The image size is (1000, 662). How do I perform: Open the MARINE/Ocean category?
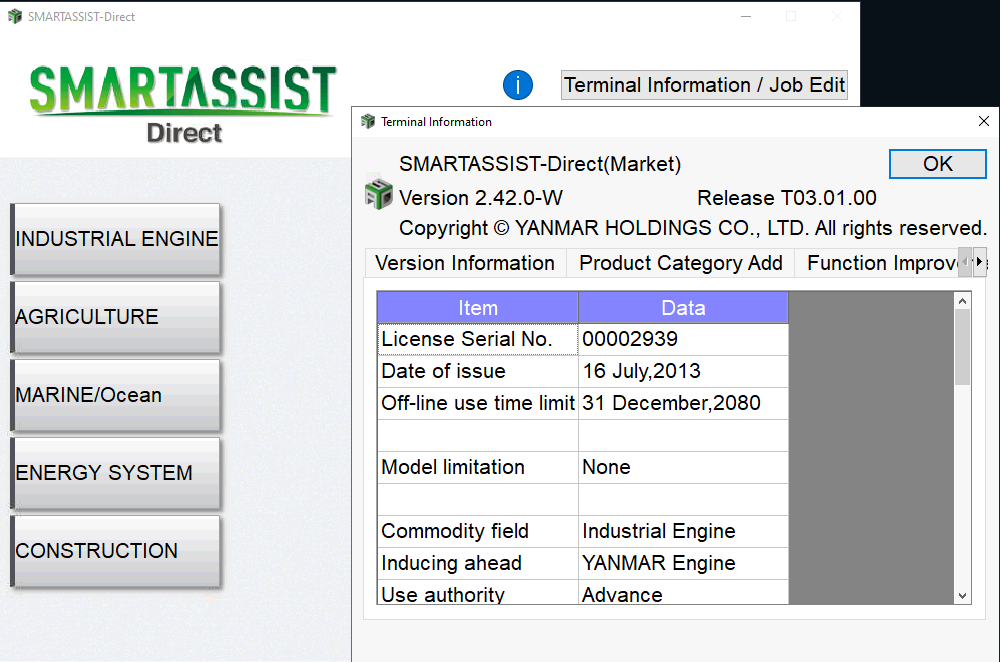116,395
